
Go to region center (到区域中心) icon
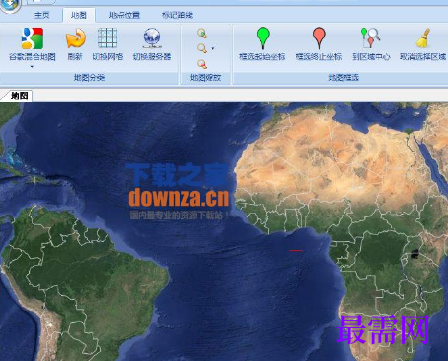click(x=370, y=38)
